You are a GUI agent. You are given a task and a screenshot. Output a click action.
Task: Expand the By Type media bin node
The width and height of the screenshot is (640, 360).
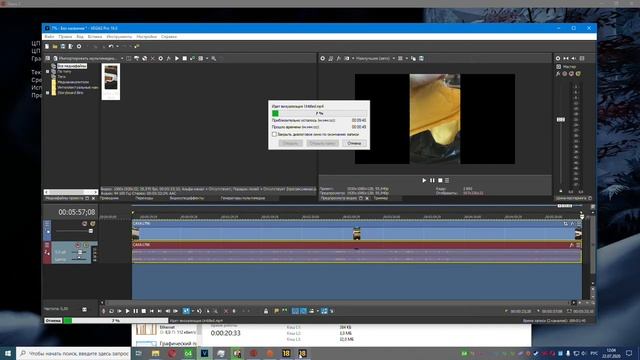(48, 71)
